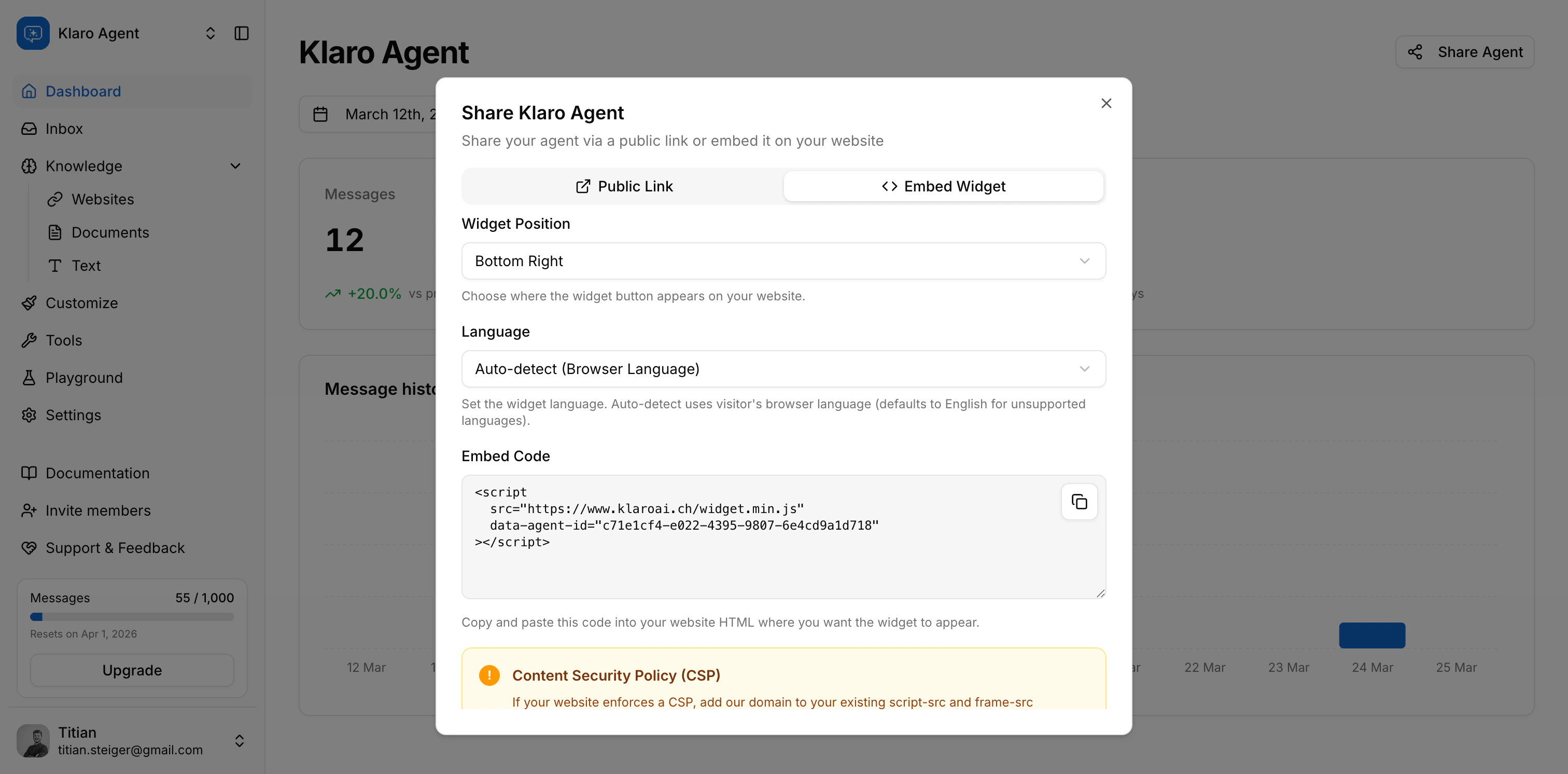Open the Customize section
The image size is (1568, 774).
(81, 302)
